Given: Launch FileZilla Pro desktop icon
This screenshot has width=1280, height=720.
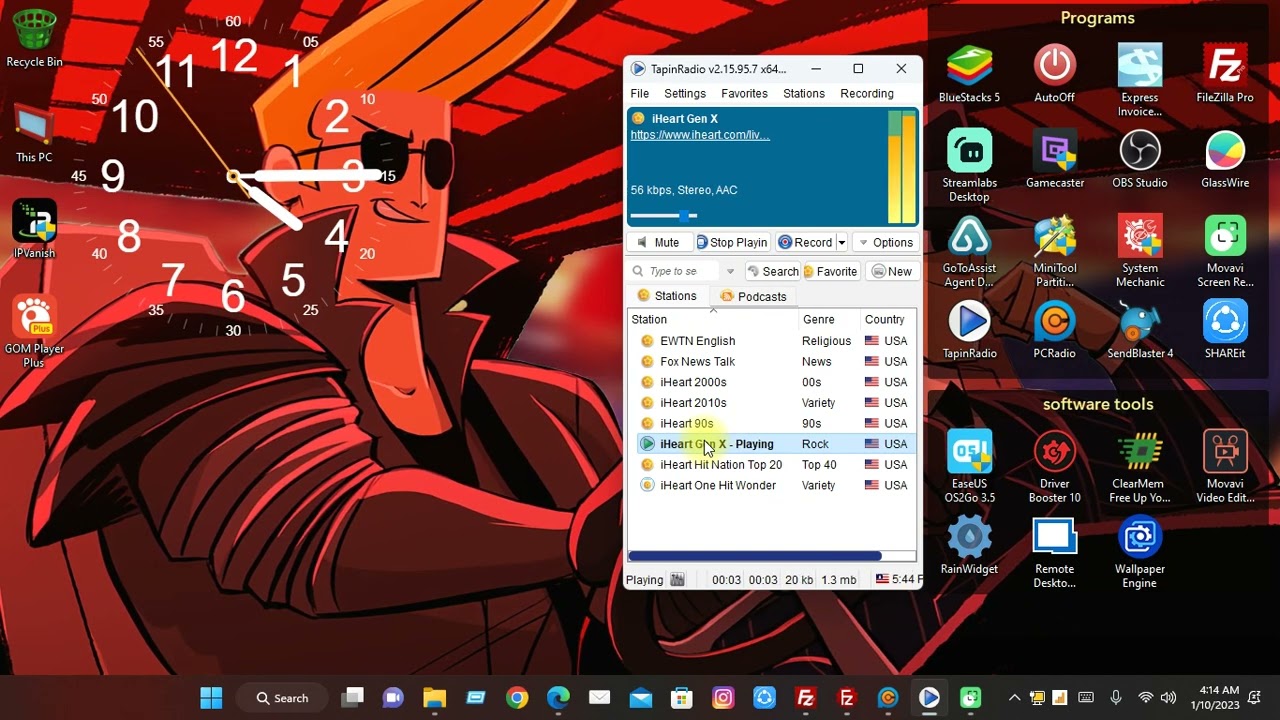Looking at the screenshot, I should coord(1225,75).
